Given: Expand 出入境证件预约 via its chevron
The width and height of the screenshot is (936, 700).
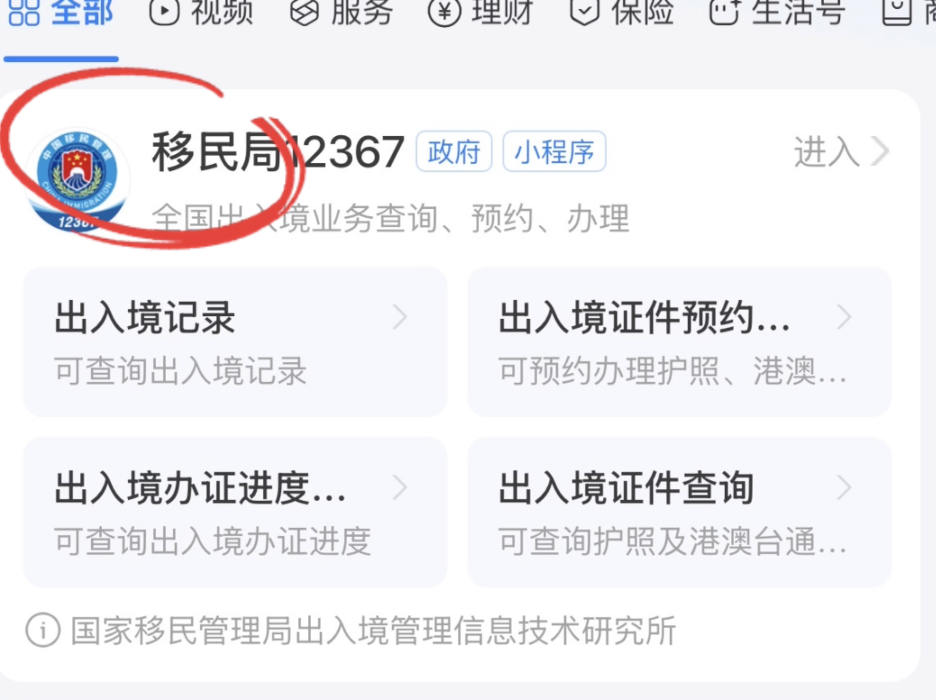Looking at the screenshot, I should (843, 317).
